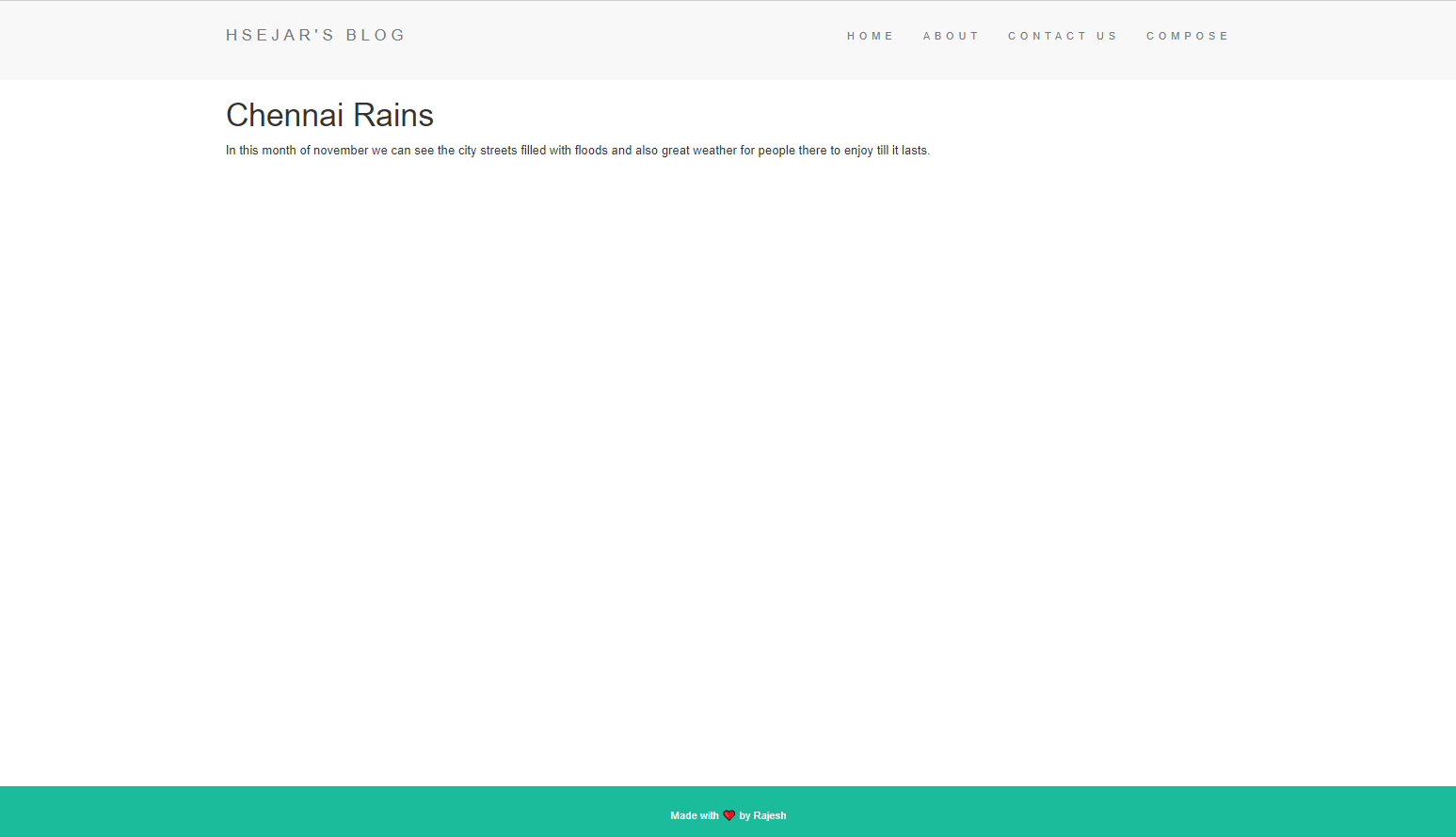The width and height of the screenshot is (1456, 837).
Task: Click the "Made with" footer text
Action: [695, 815]
